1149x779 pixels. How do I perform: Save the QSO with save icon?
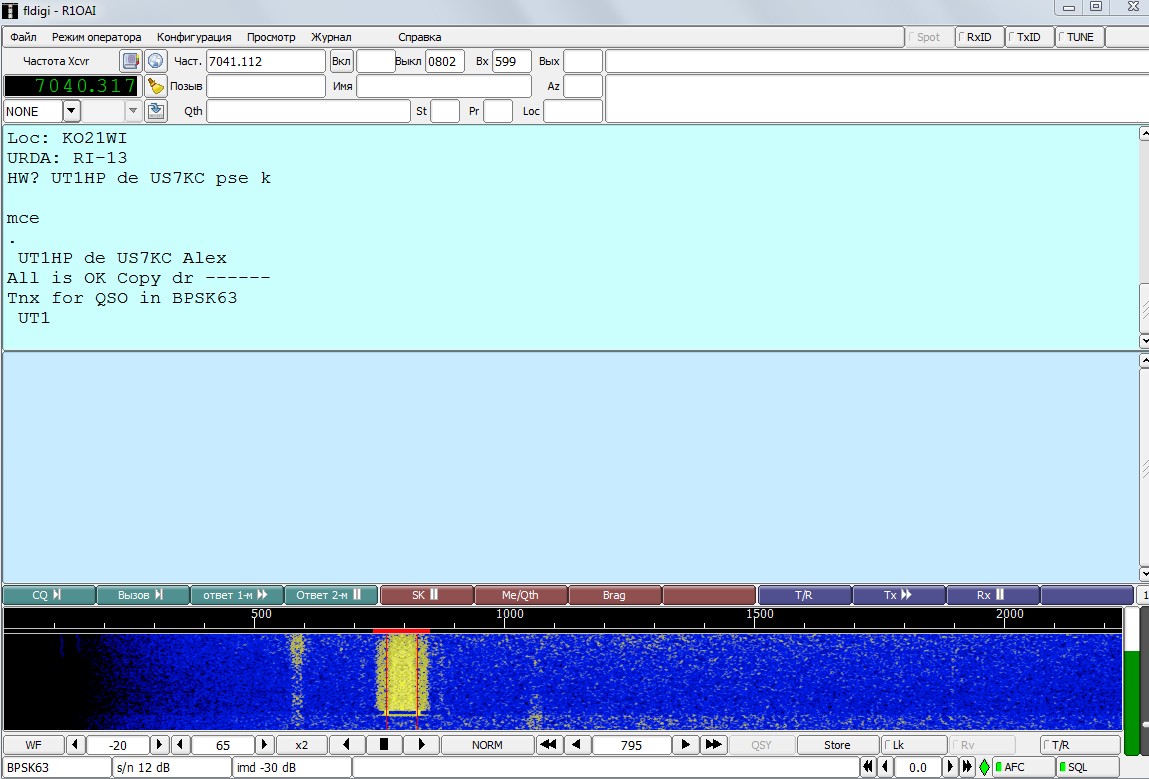point(155,110)
